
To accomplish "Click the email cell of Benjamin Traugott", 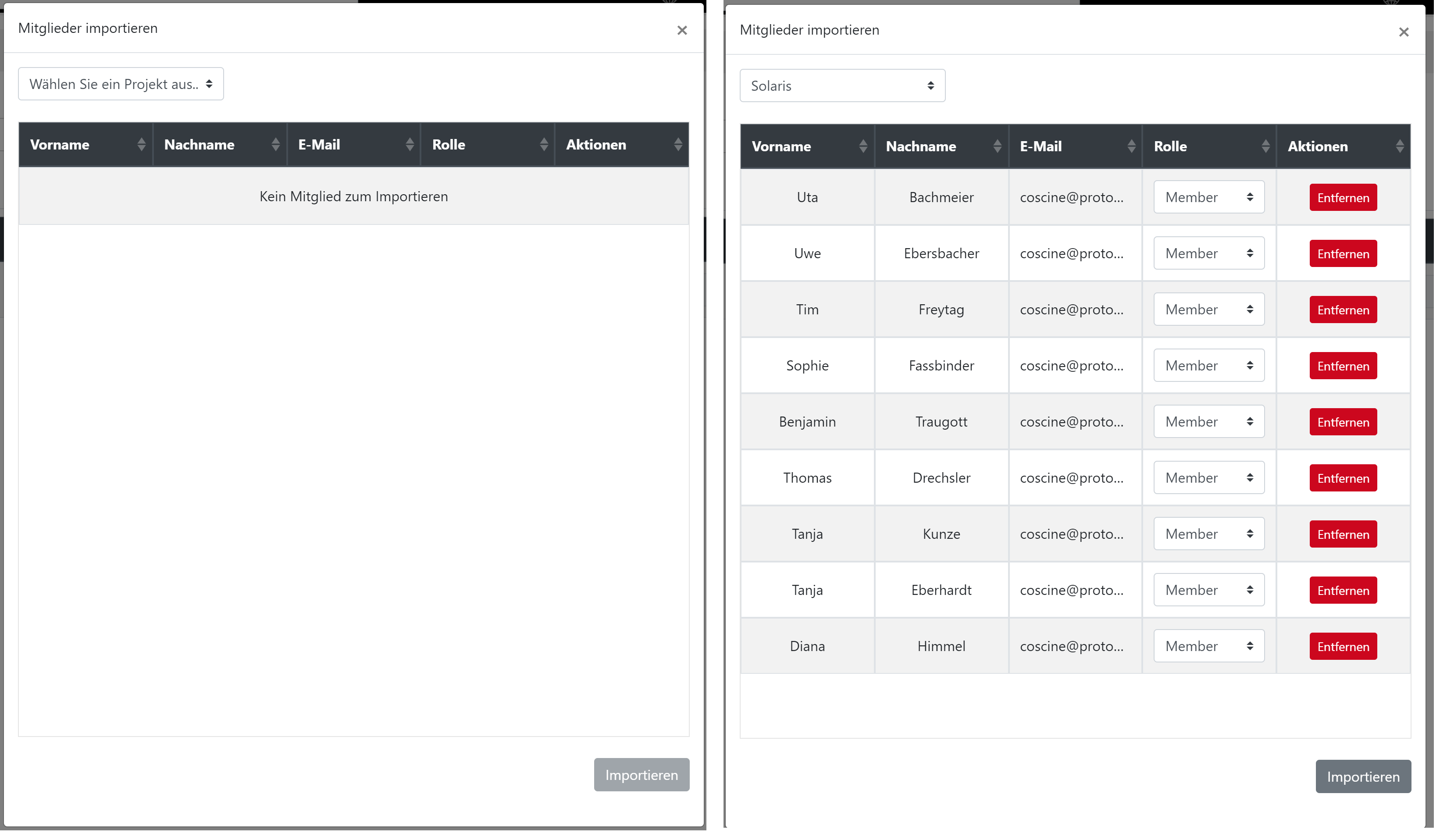I will tap(1072, 422).
